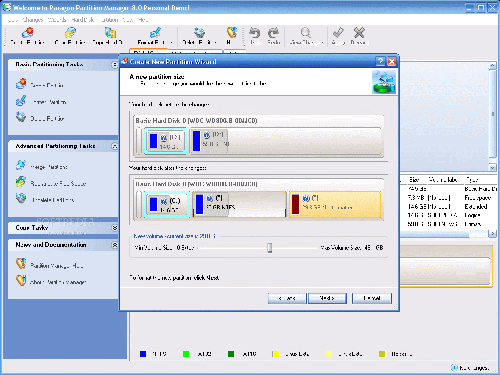This screenshot has height=375, width=500.
Task: Click the bright yellow legend color swatch
Action: [x=275, y=354]
